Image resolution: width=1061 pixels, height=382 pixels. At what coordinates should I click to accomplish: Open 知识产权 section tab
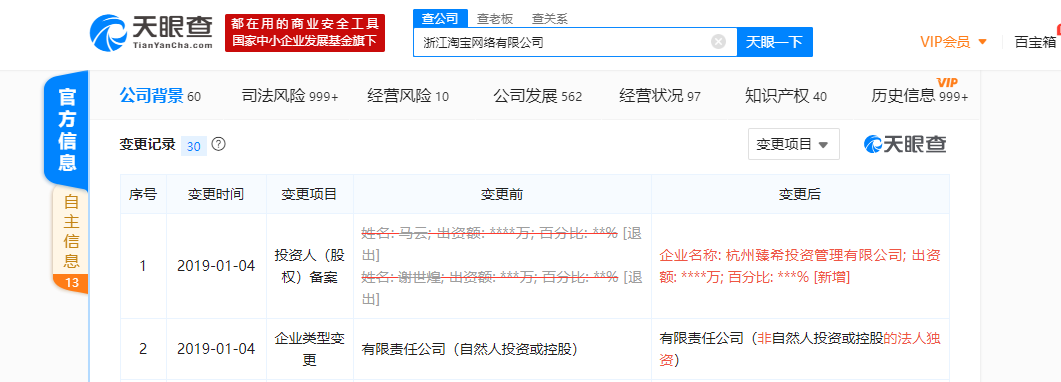click(x=786, y=96)
